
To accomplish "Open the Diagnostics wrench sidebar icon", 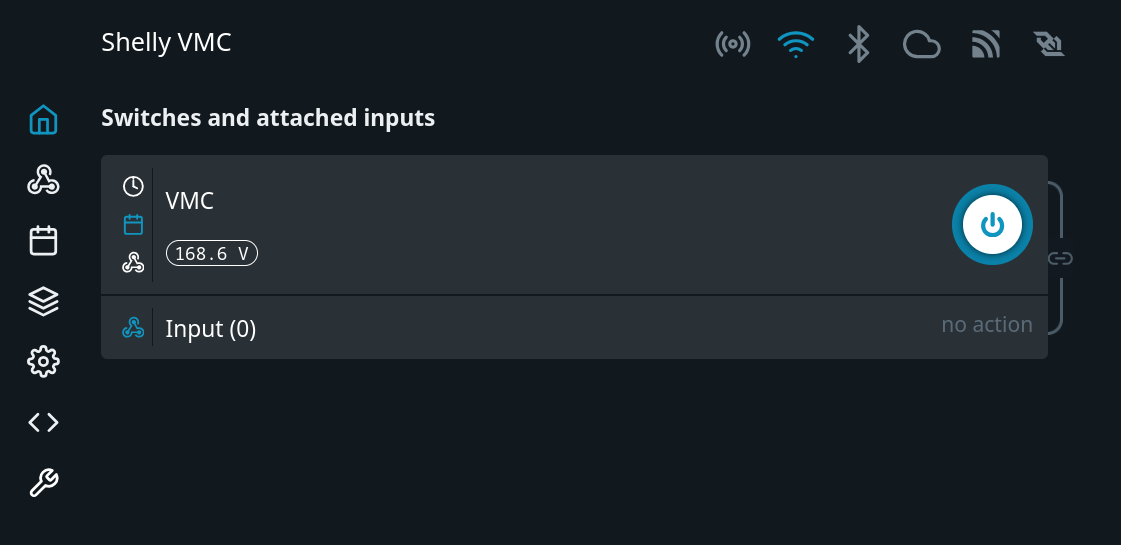I will pyautogui.click(x=43, y=484).
